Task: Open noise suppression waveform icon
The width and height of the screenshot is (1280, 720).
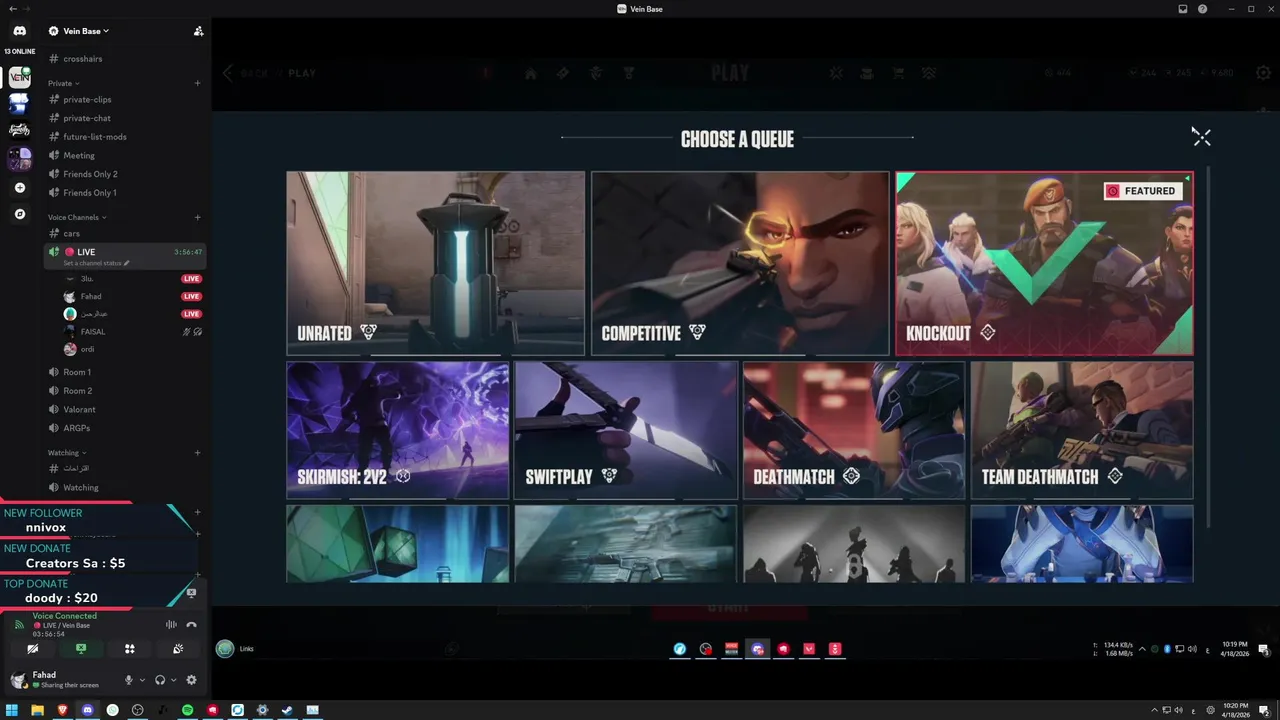Action: pos(171,624)
